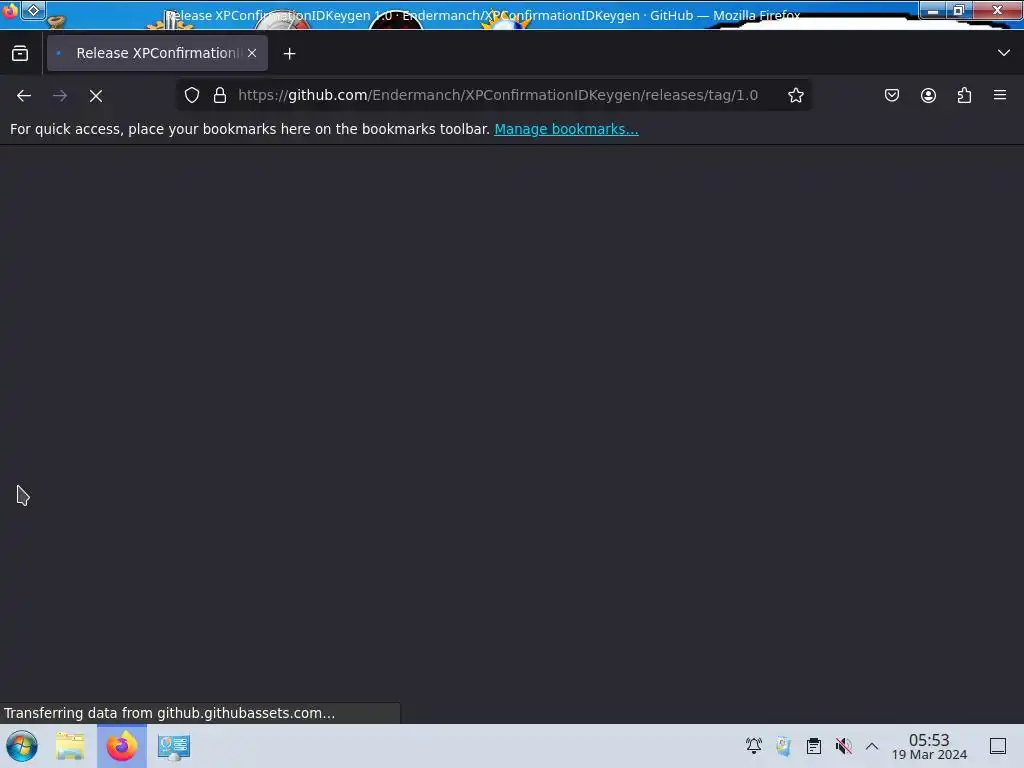Screen dimensions: 1024x768
Task: Toggle the keep-on-all-desktops title bar pin
Action: (33, 10)
